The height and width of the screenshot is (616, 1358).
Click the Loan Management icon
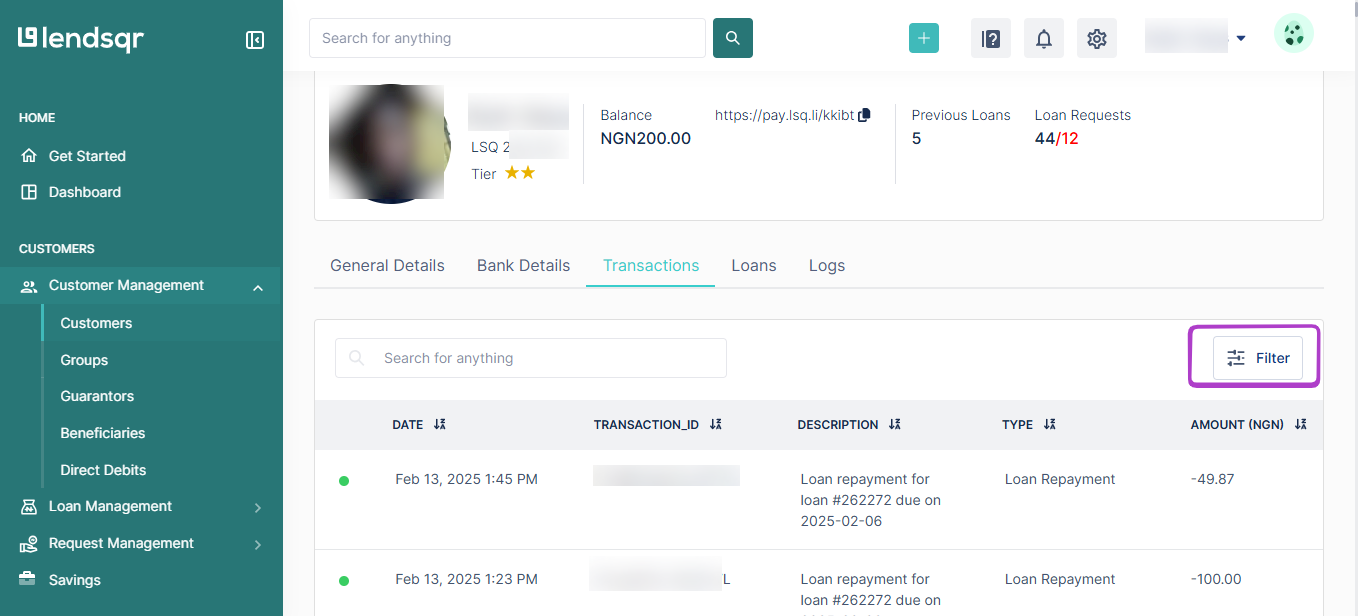click(x=29, y=507)
